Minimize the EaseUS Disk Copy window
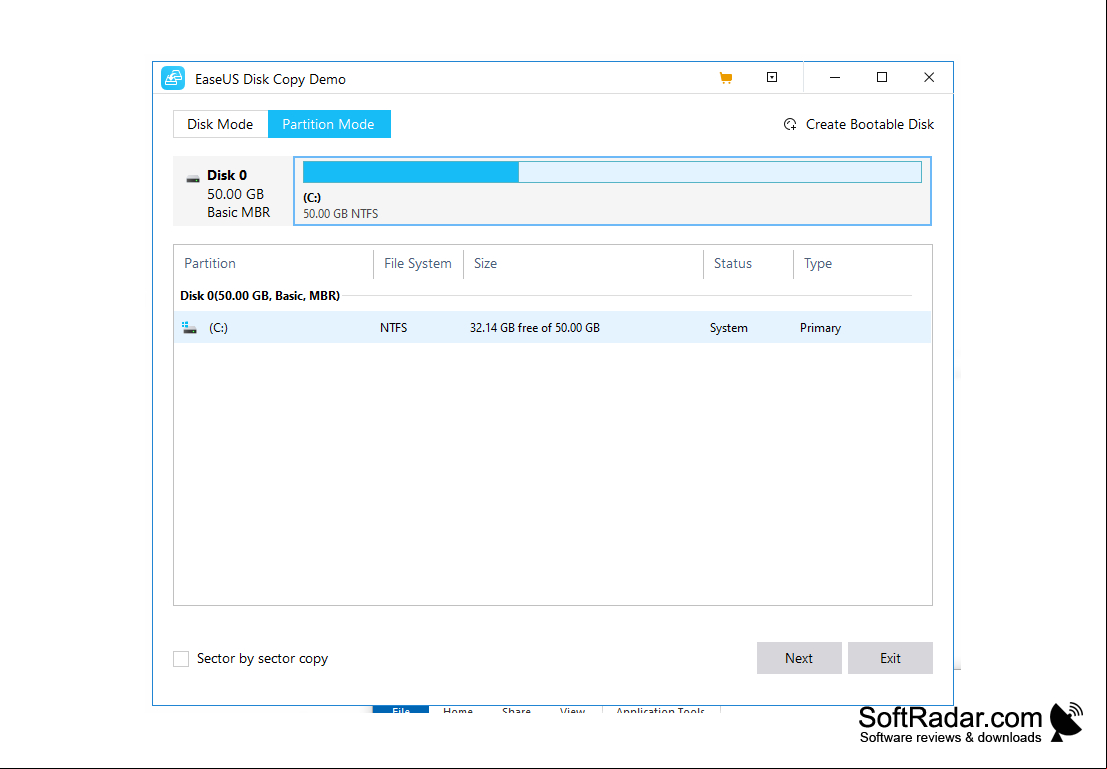 click(835, 77)
